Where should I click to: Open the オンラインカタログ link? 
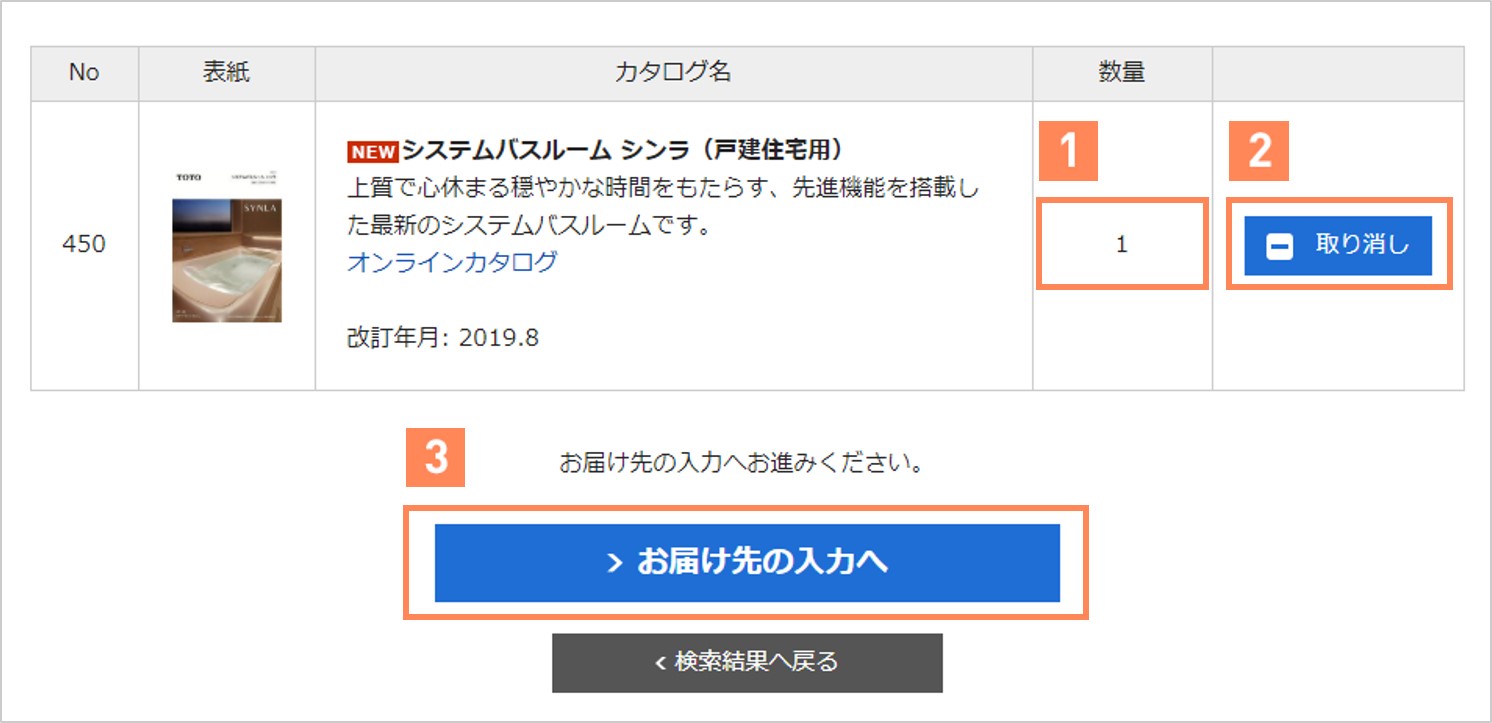click(x=451, y=262)
